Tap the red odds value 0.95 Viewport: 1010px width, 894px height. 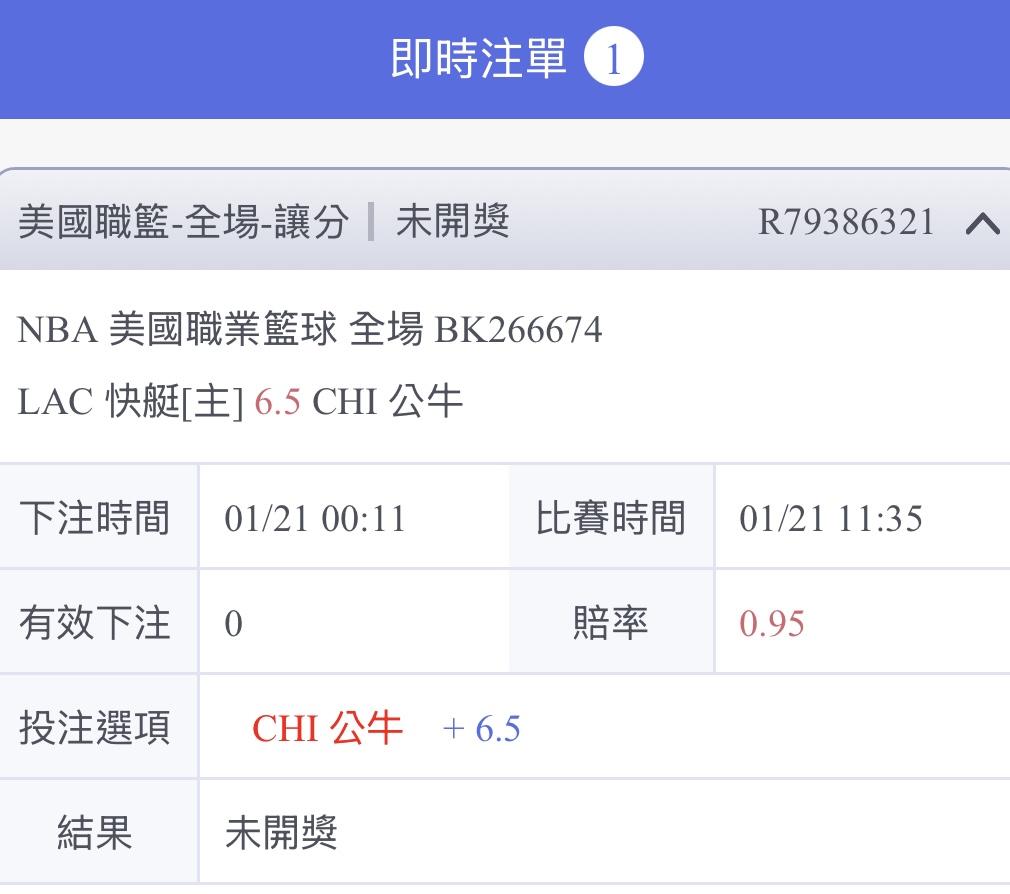(772, 624)
